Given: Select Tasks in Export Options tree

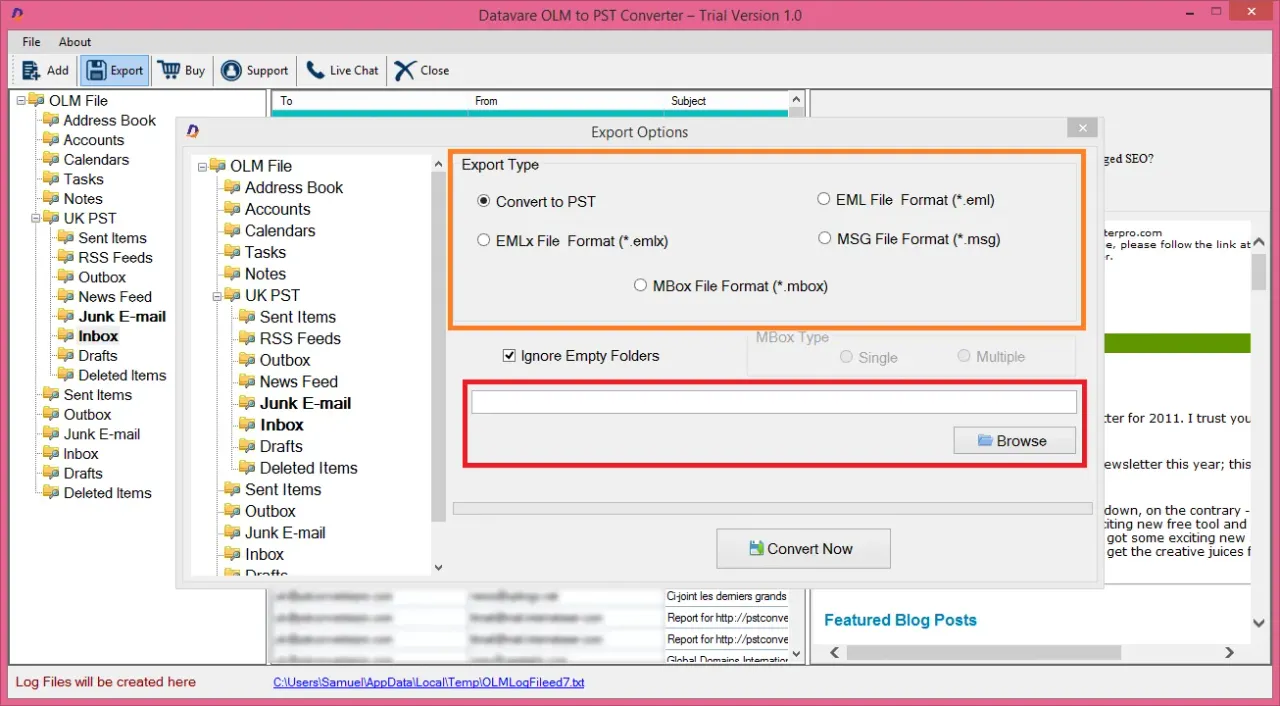Looking at the screenshot, I should coord(265,252).
